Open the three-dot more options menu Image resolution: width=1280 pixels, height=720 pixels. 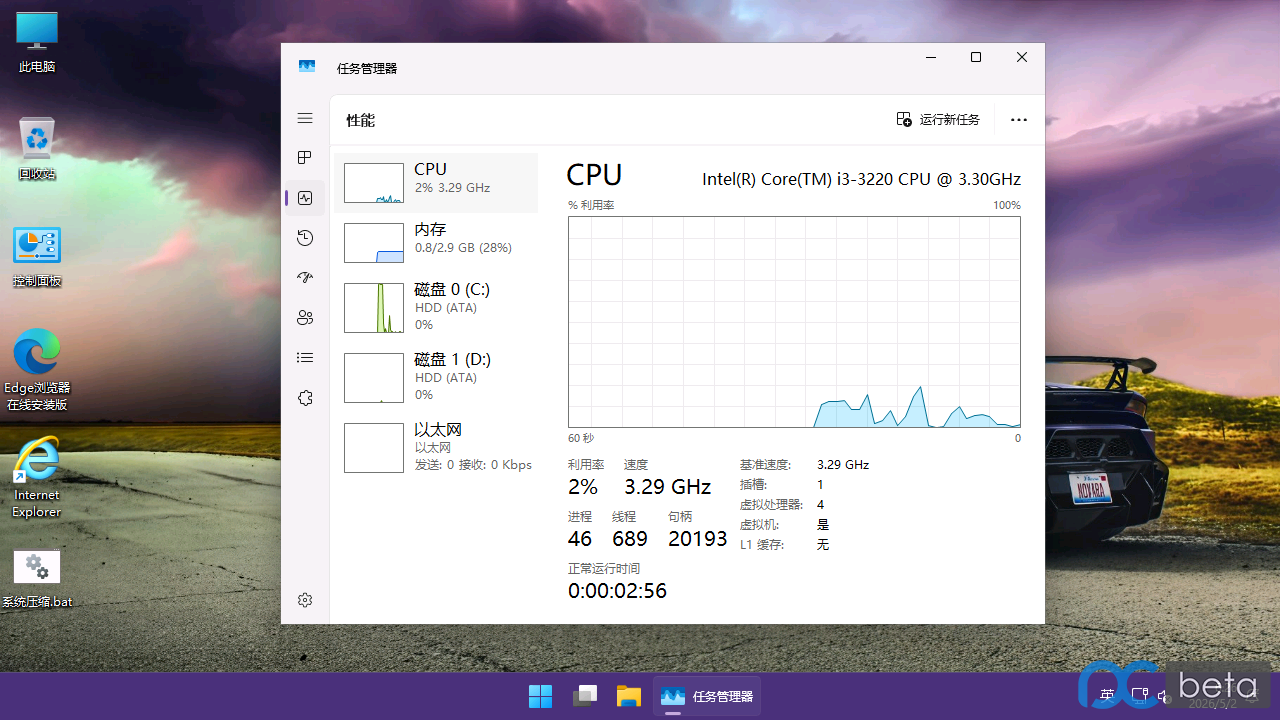tap(1019, 120)
